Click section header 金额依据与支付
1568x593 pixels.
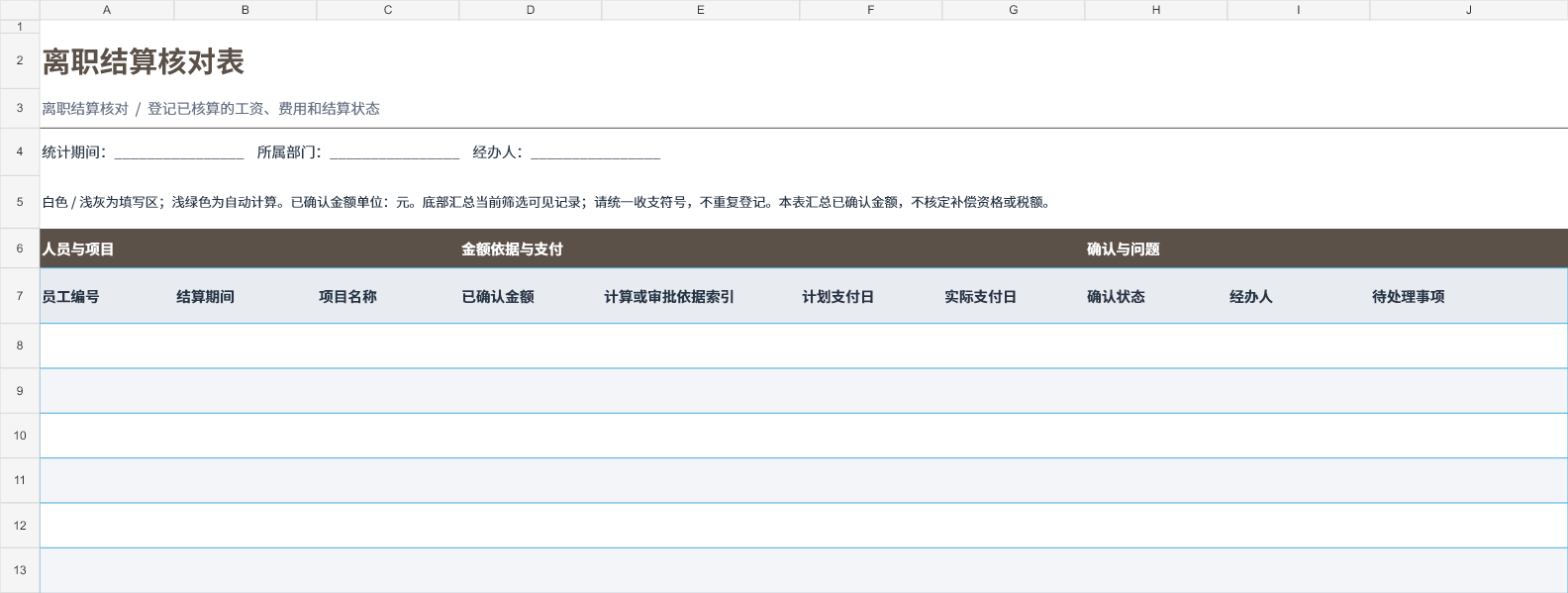(512, 249)
